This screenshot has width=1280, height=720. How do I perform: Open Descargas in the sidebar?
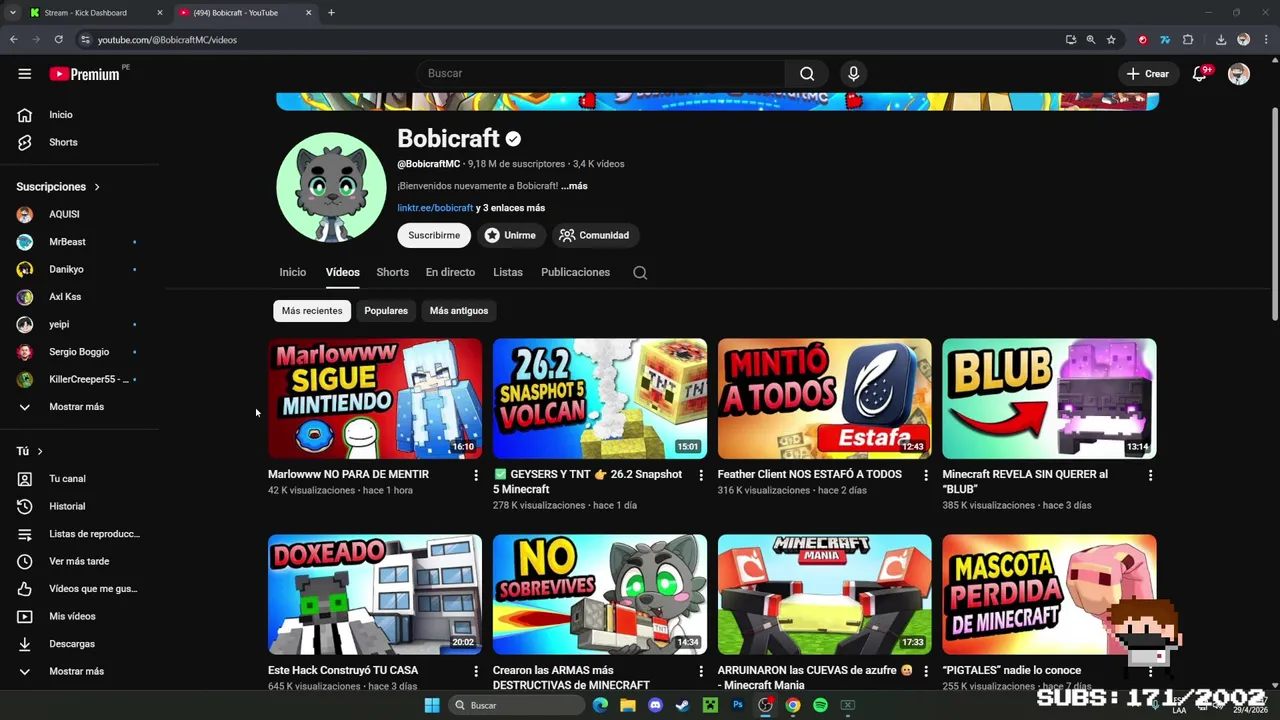[70, 644]
